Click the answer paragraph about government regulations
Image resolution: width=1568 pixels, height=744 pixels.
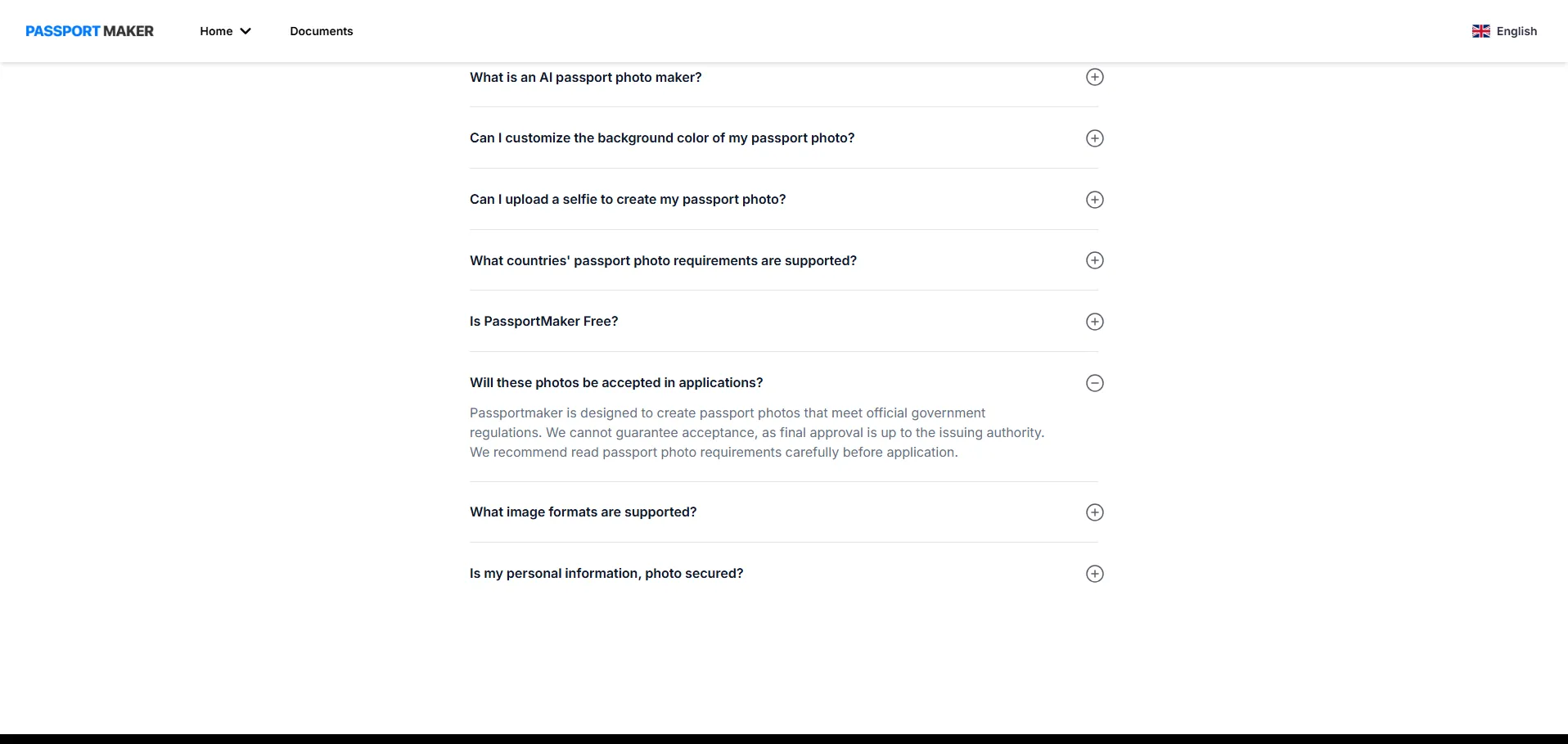(x=756, y=432)
